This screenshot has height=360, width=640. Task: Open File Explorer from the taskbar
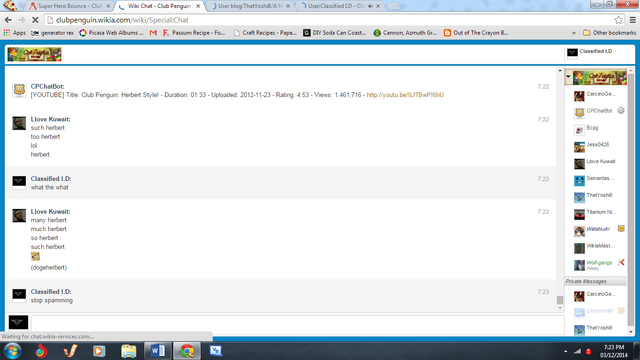129,351
